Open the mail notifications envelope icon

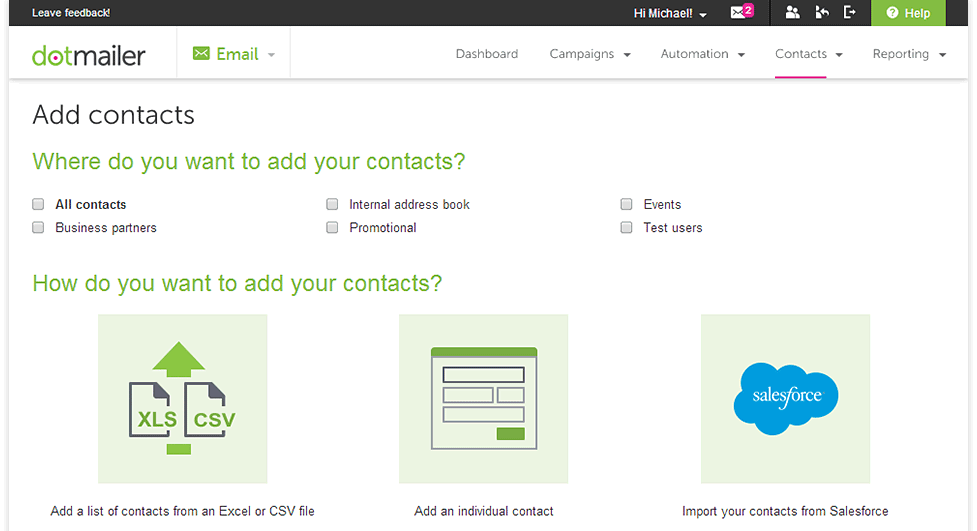point(741,12)
